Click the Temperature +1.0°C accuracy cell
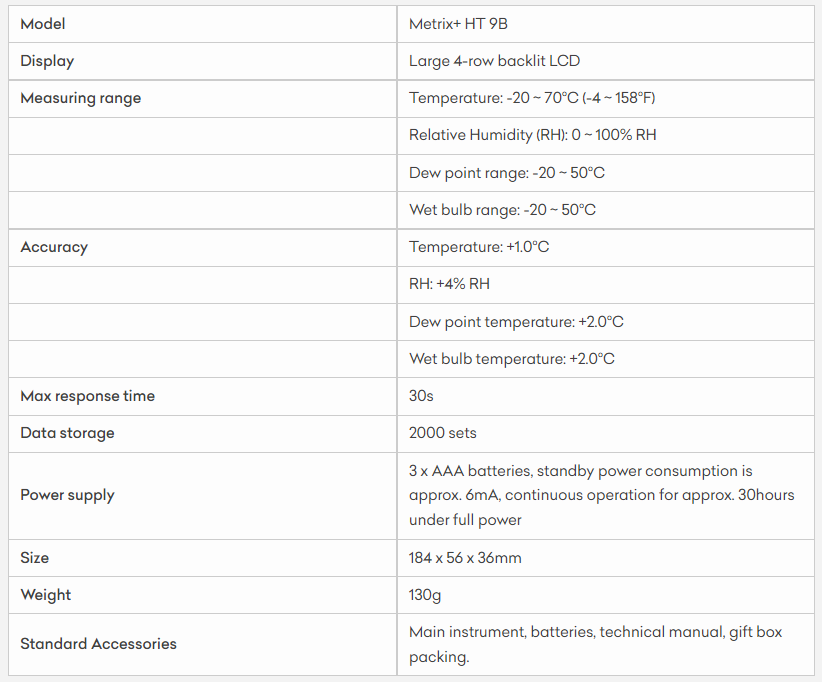 (x=479, y=247)
